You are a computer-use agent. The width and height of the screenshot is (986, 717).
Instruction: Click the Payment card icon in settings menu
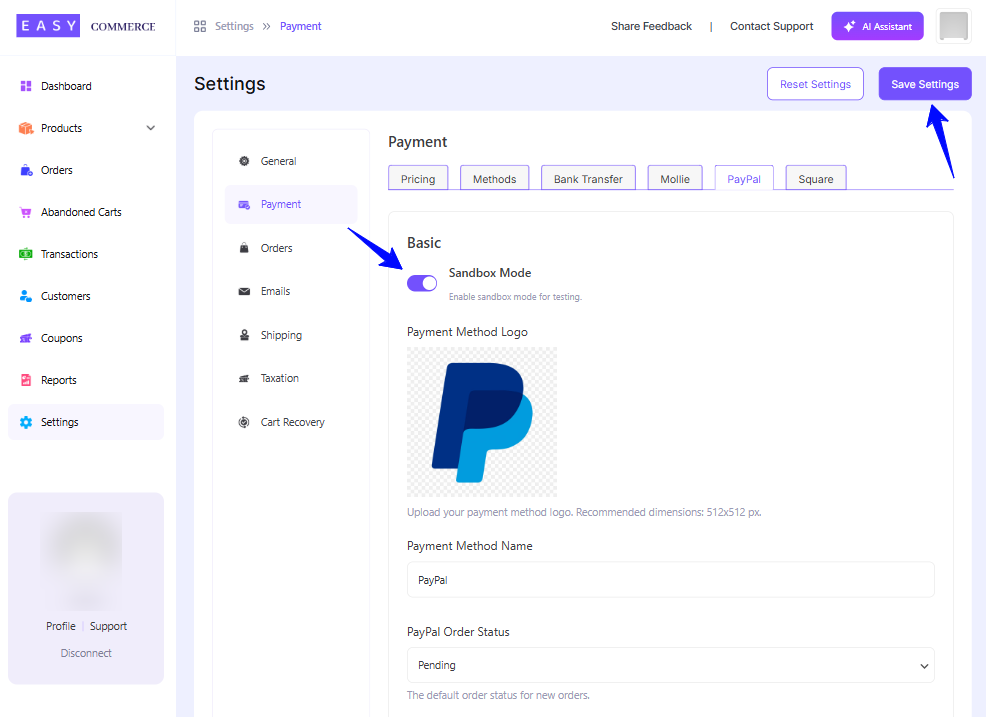(x=244, y=204)
